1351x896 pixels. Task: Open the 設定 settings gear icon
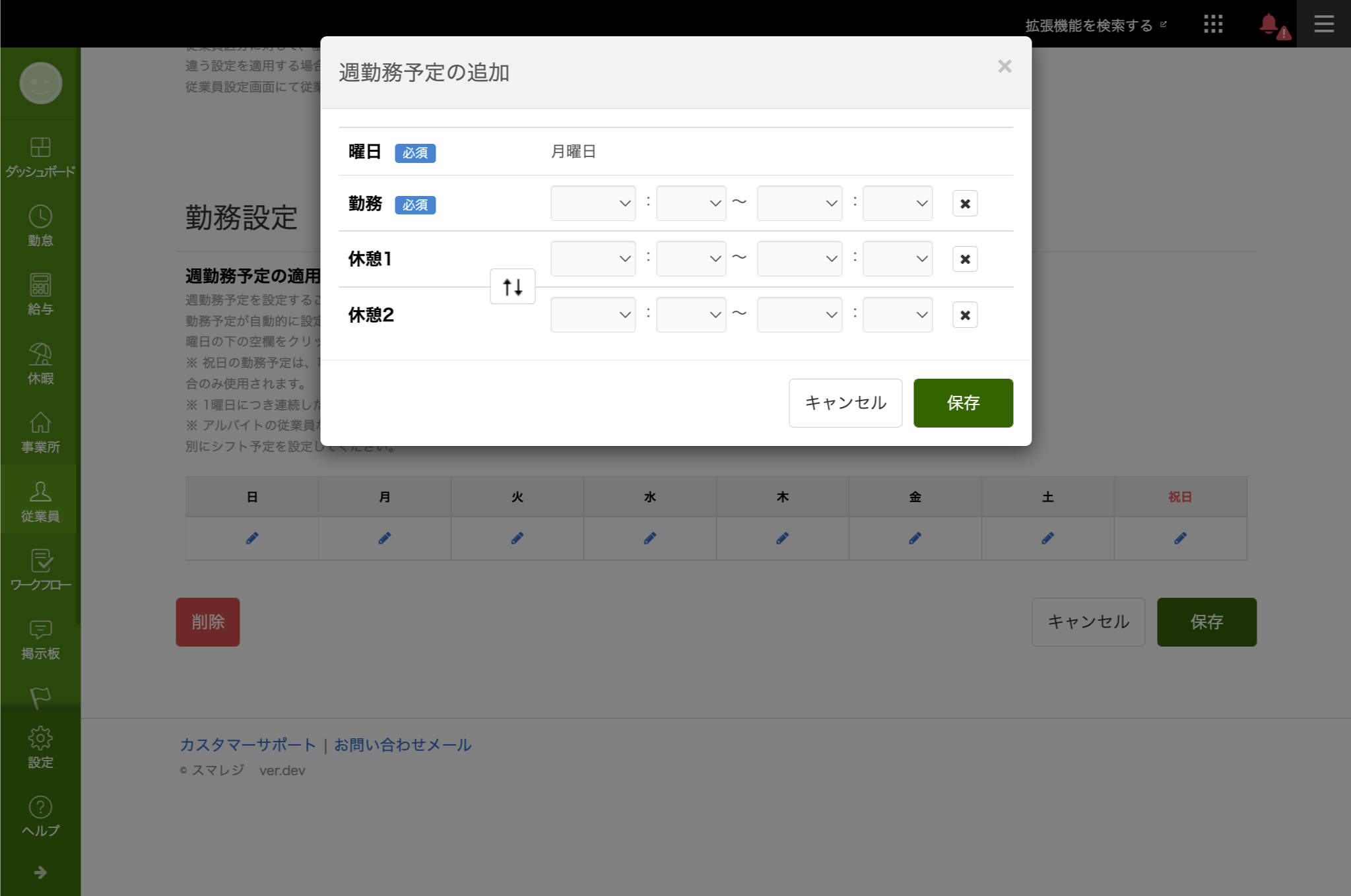tap(40, 748)
